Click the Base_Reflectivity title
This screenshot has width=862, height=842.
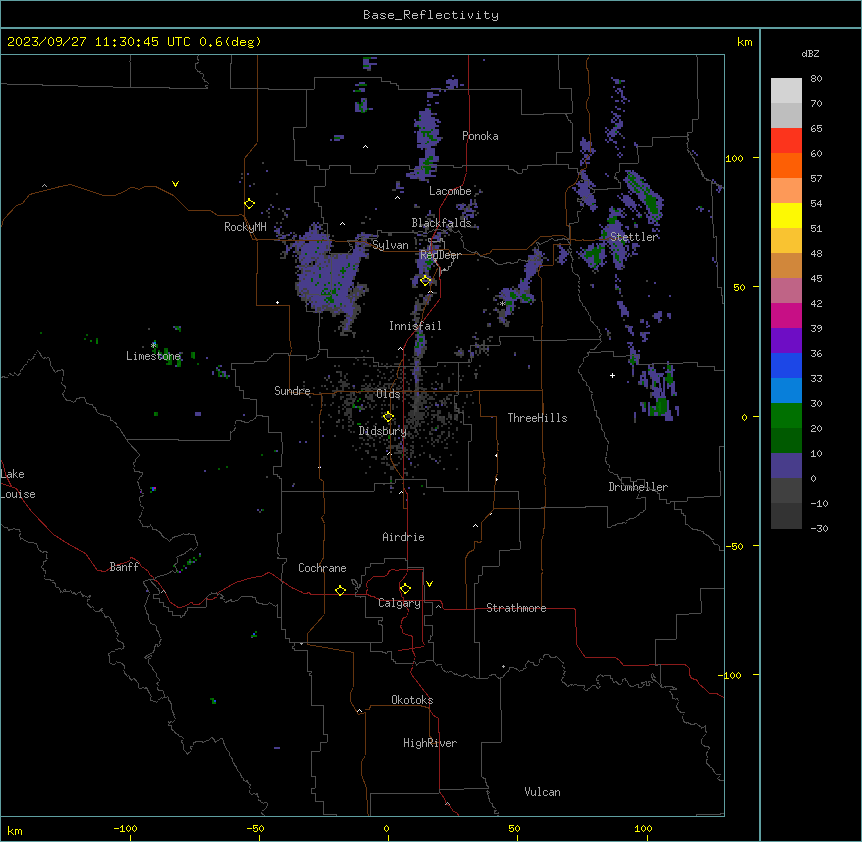431,15
